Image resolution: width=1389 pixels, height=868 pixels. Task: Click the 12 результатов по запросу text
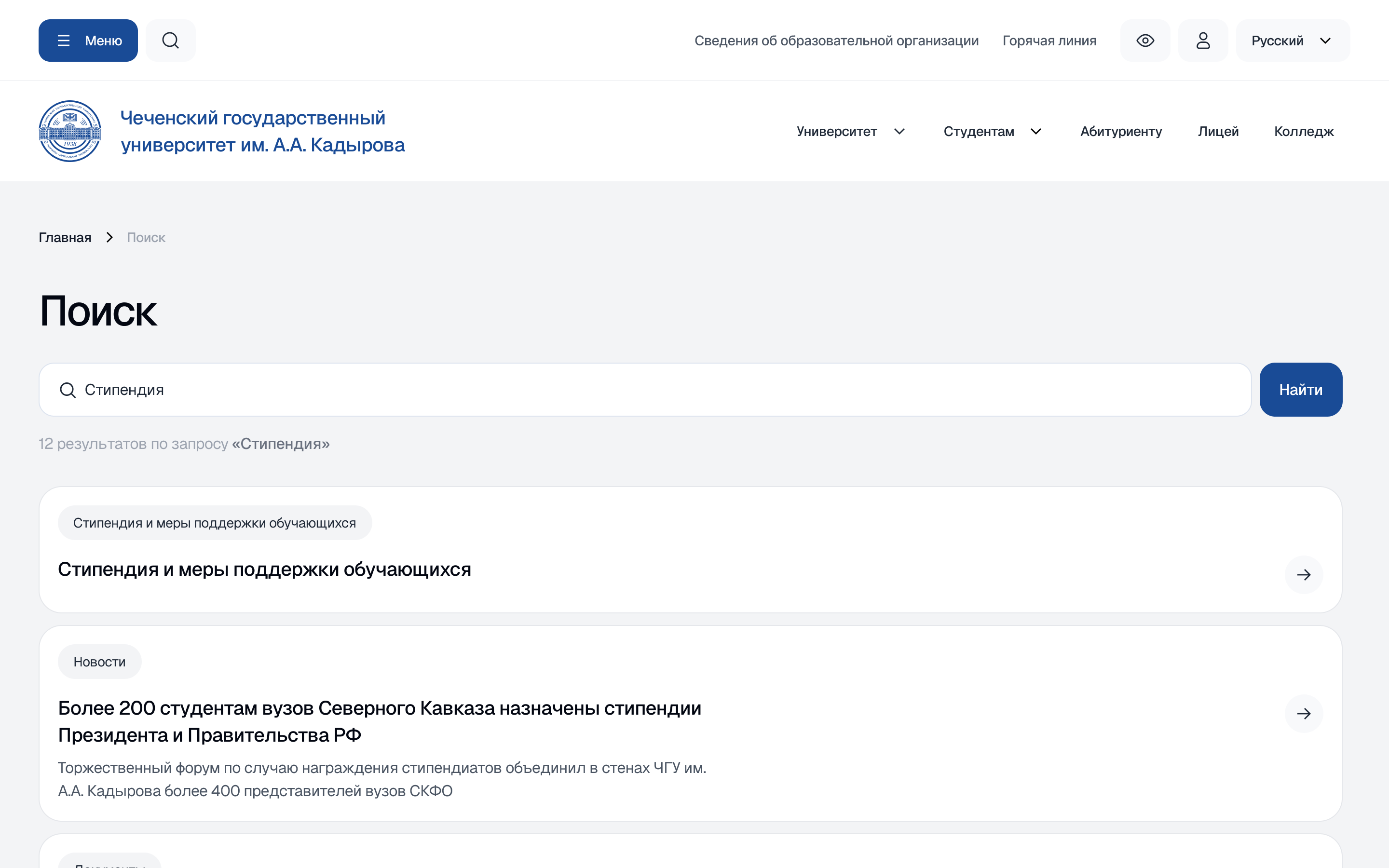pos(184,444)
